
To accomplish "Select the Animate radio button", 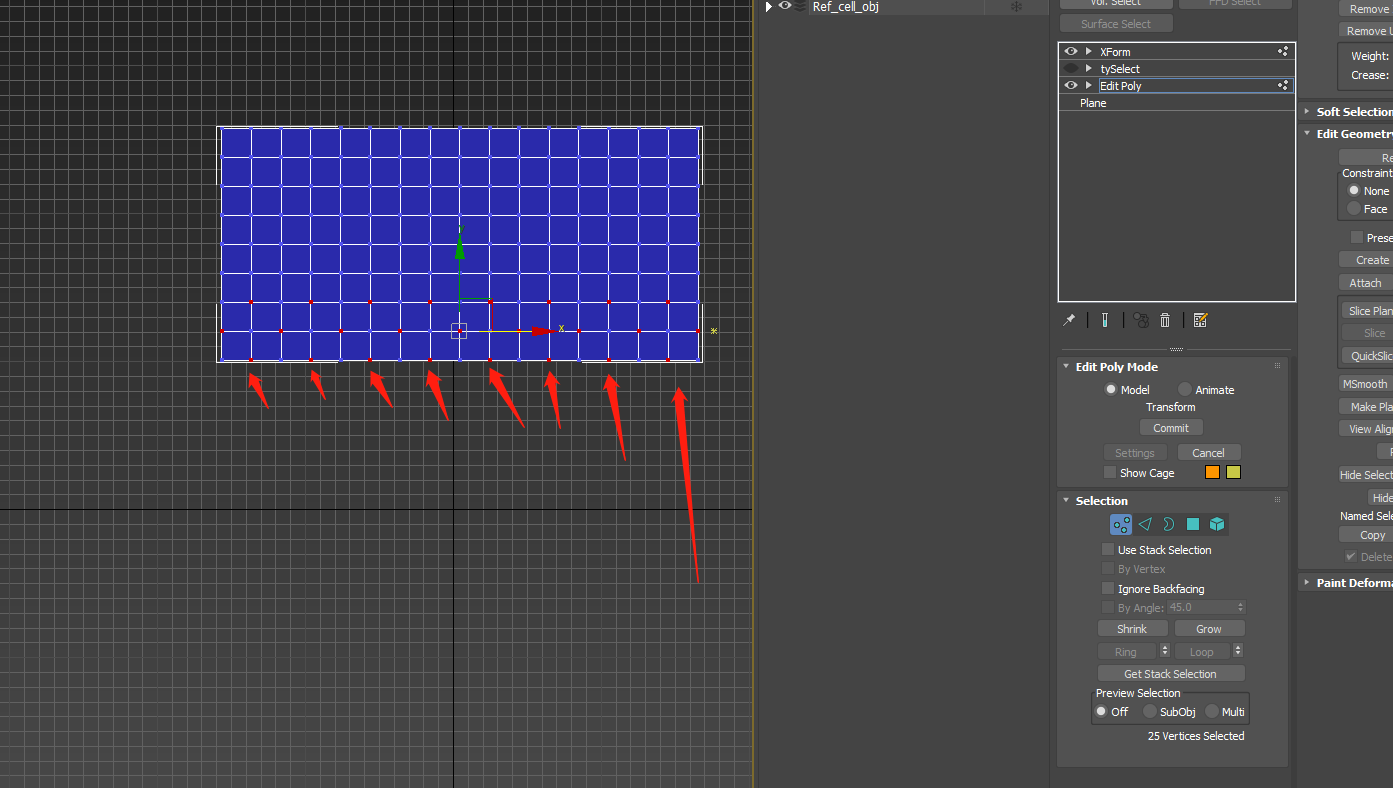I will point(1185,390).
